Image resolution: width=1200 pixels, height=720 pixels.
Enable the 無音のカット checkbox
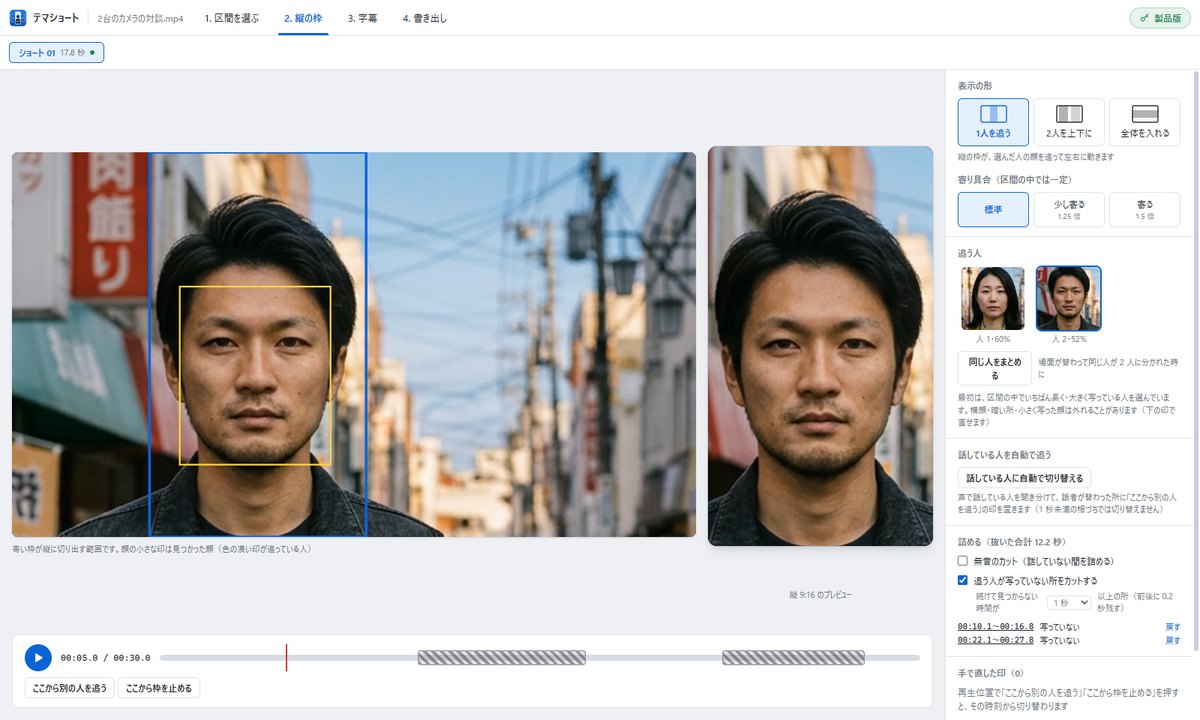click(963, 561)
